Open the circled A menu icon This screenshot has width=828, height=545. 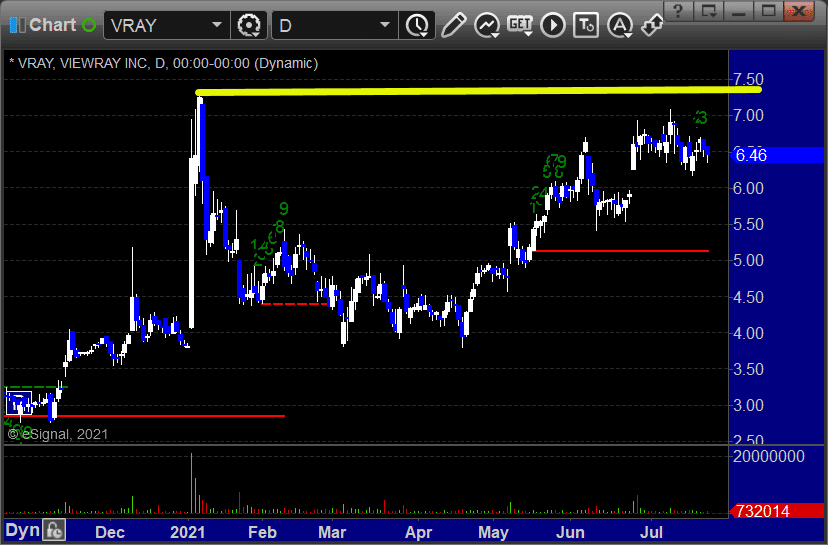pos(619,25)
